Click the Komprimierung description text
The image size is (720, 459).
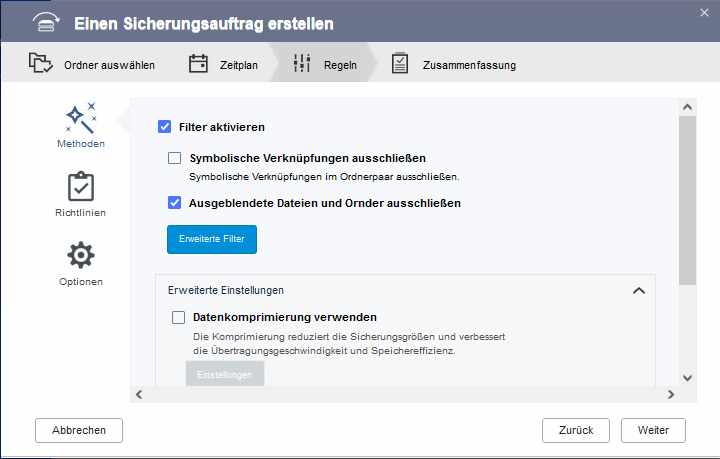click(x=349, y=343)
